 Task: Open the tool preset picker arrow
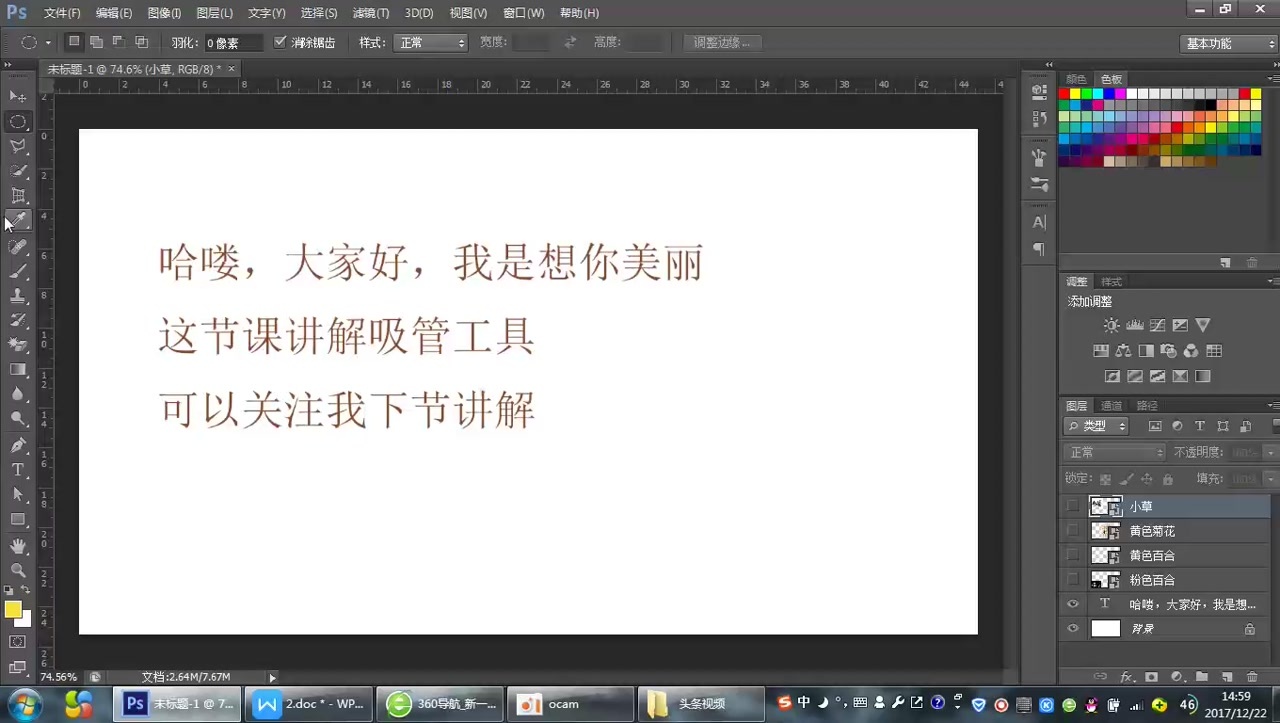48,43
